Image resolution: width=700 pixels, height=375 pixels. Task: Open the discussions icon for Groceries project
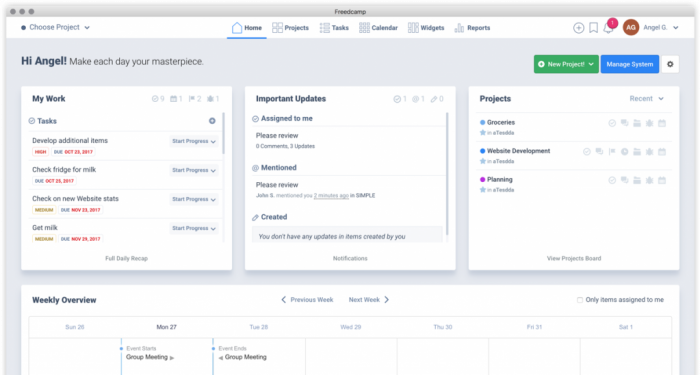625,123
